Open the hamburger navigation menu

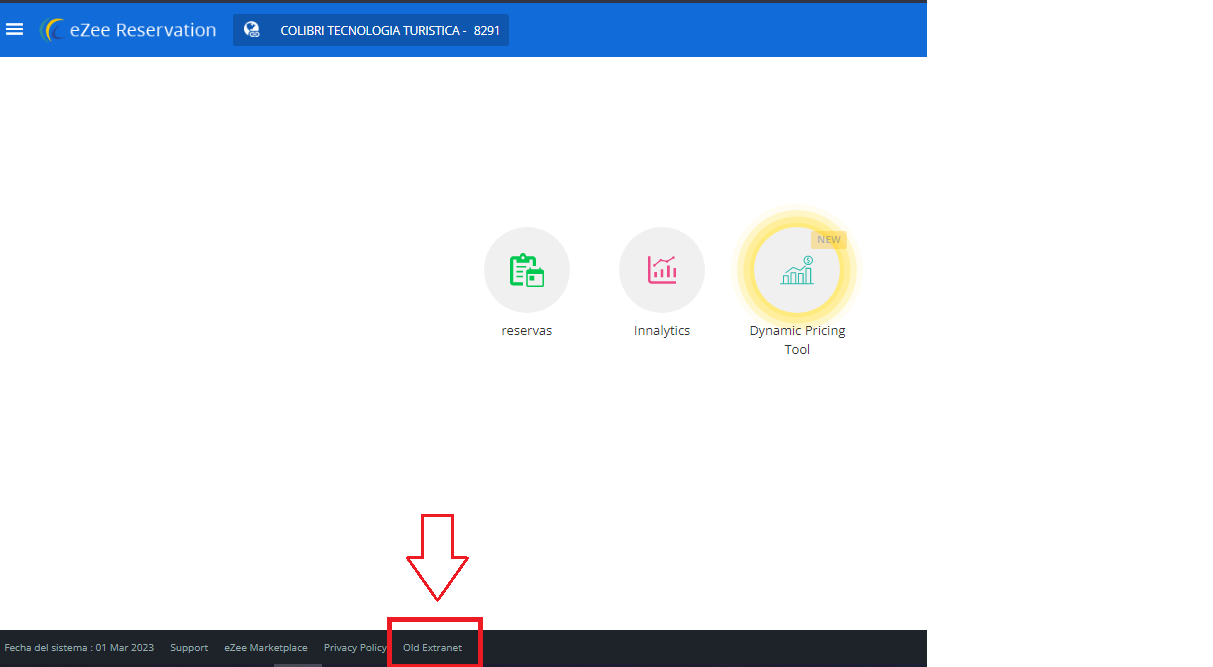pos(14,30)
